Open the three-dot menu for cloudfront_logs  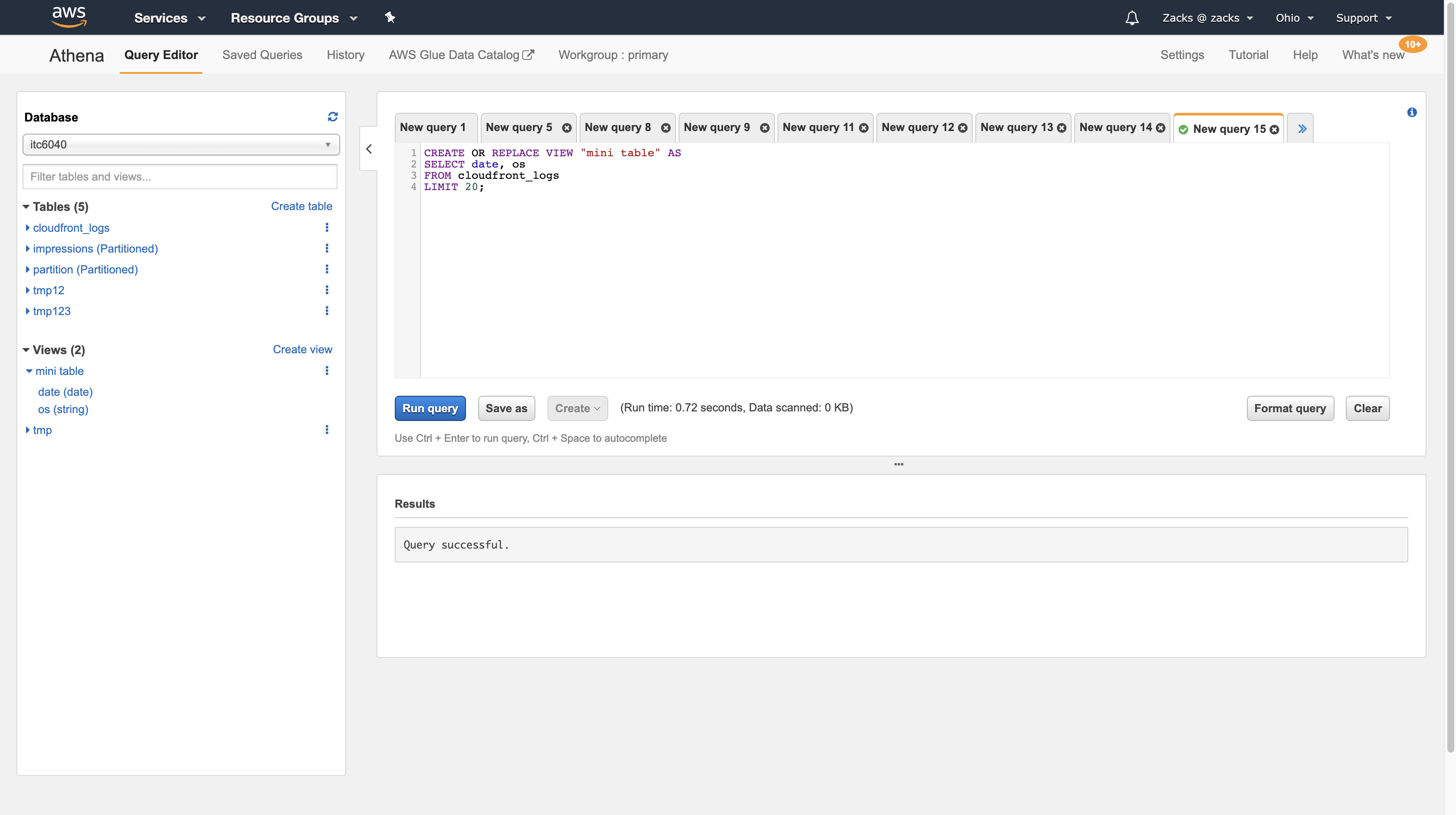pos(327,227)
